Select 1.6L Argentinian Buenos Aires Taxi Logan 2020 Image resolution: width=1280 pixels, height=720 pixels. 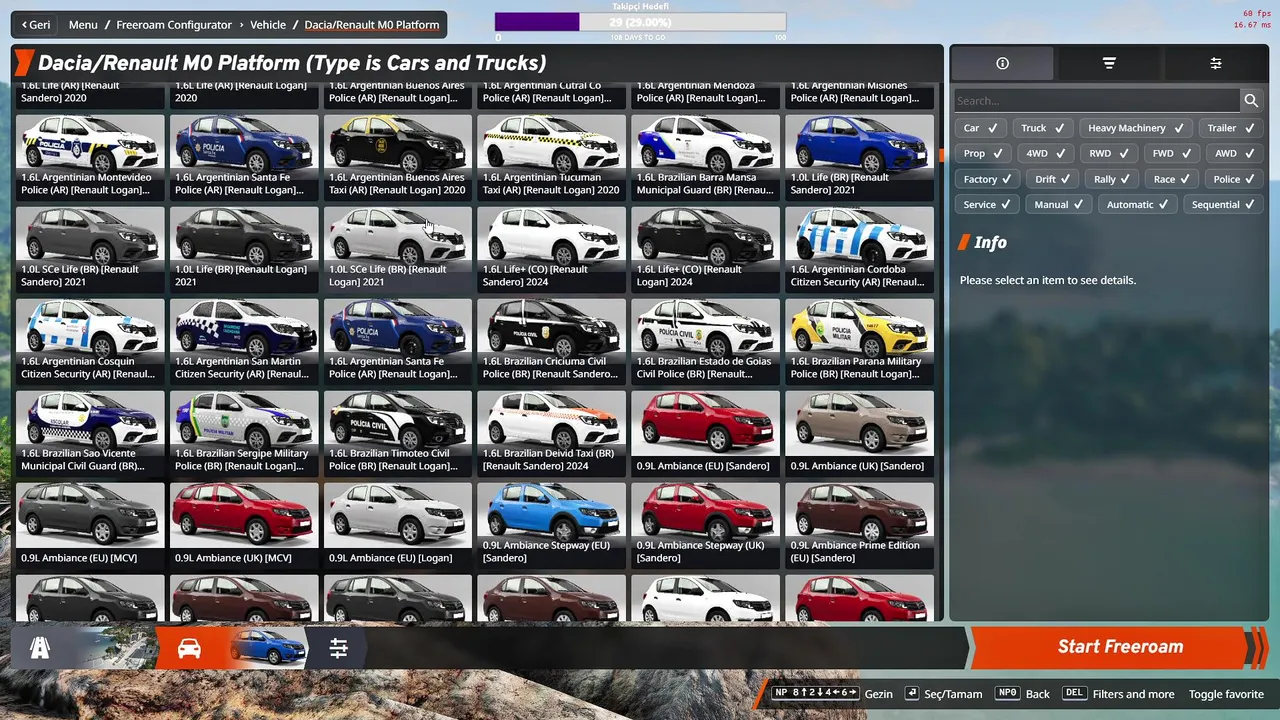tap(397, 157)
